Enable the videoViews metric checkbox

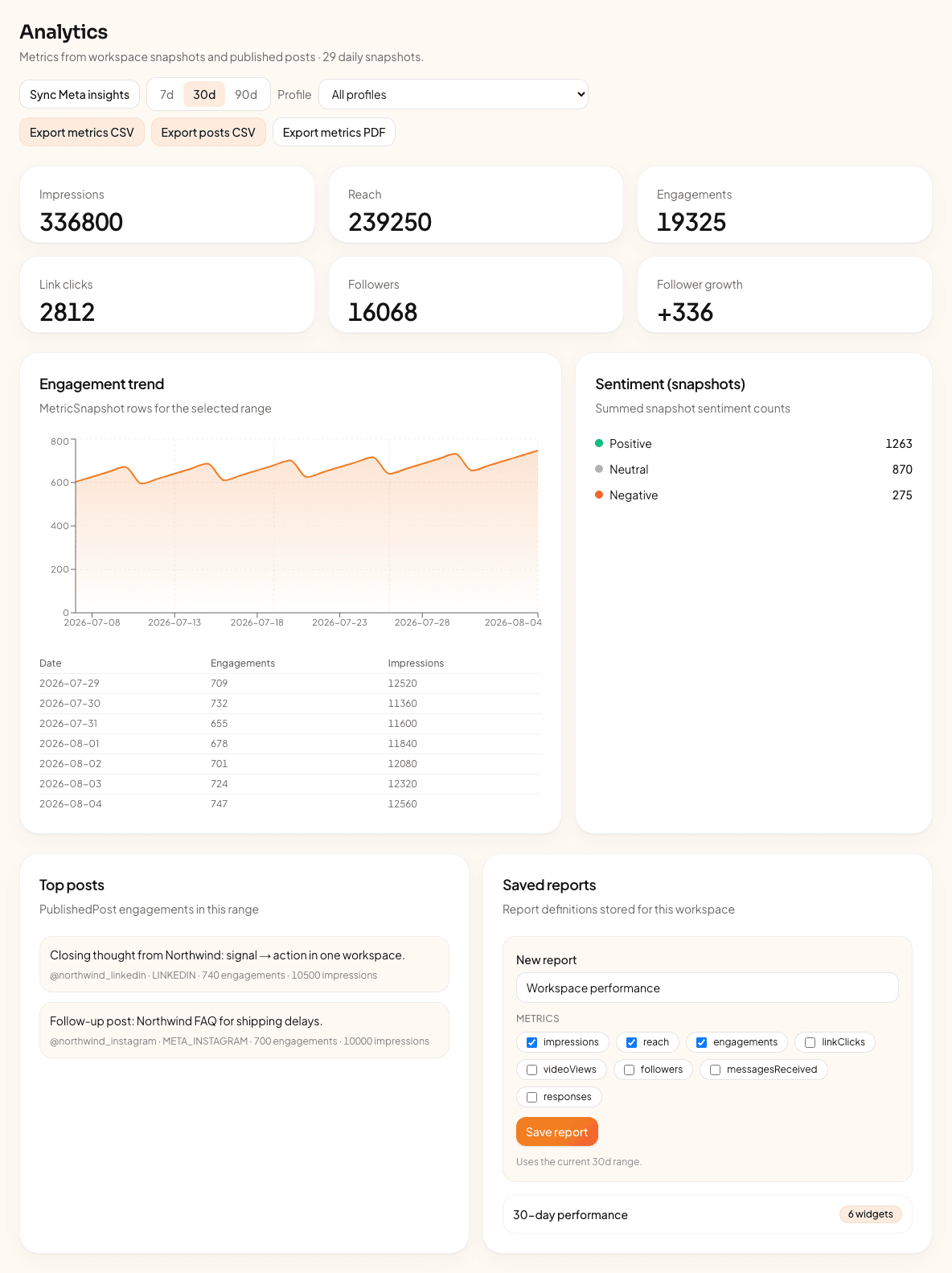(x=531, y=1070)
